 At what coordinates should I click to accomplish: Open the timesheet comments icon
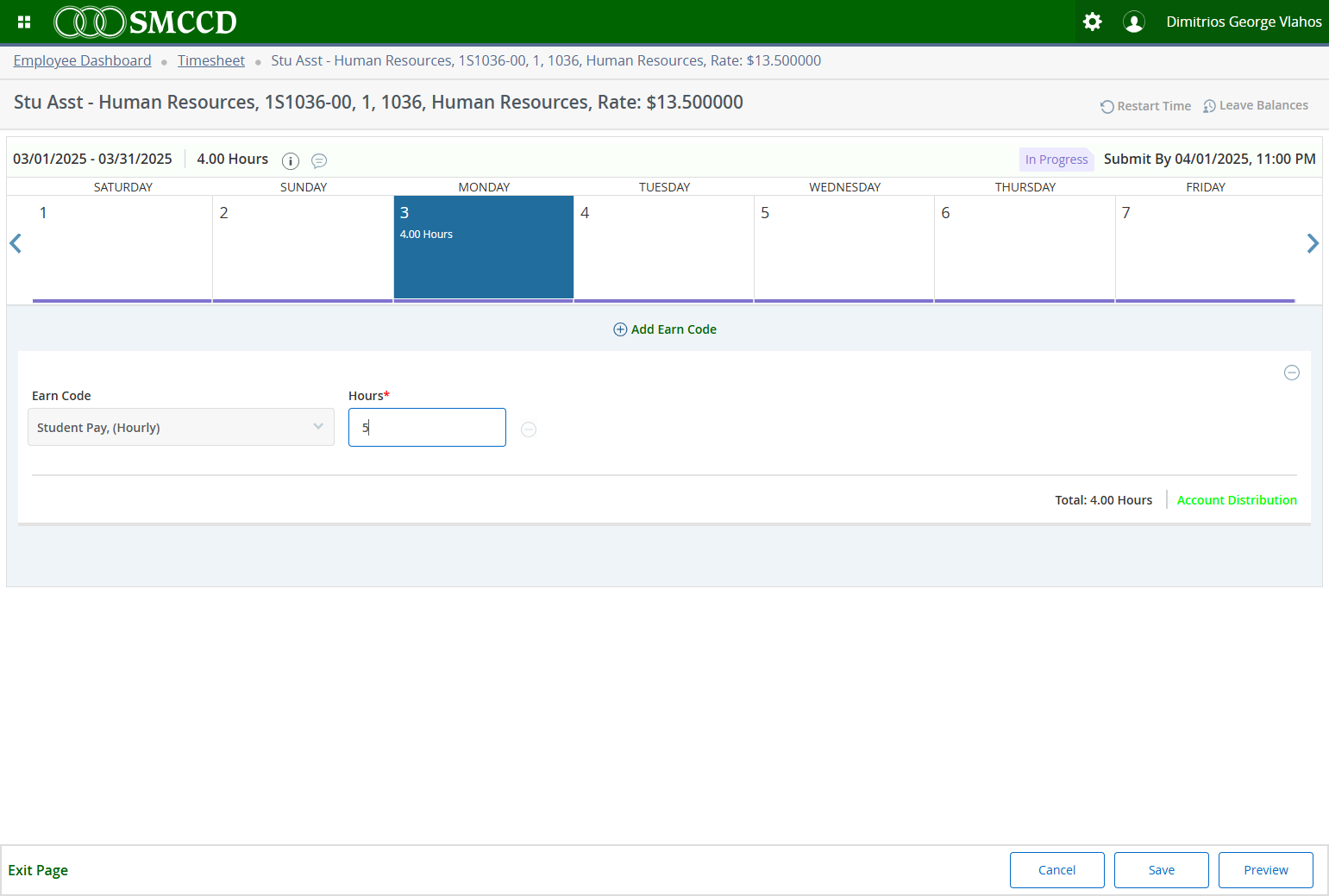(319, 161)
